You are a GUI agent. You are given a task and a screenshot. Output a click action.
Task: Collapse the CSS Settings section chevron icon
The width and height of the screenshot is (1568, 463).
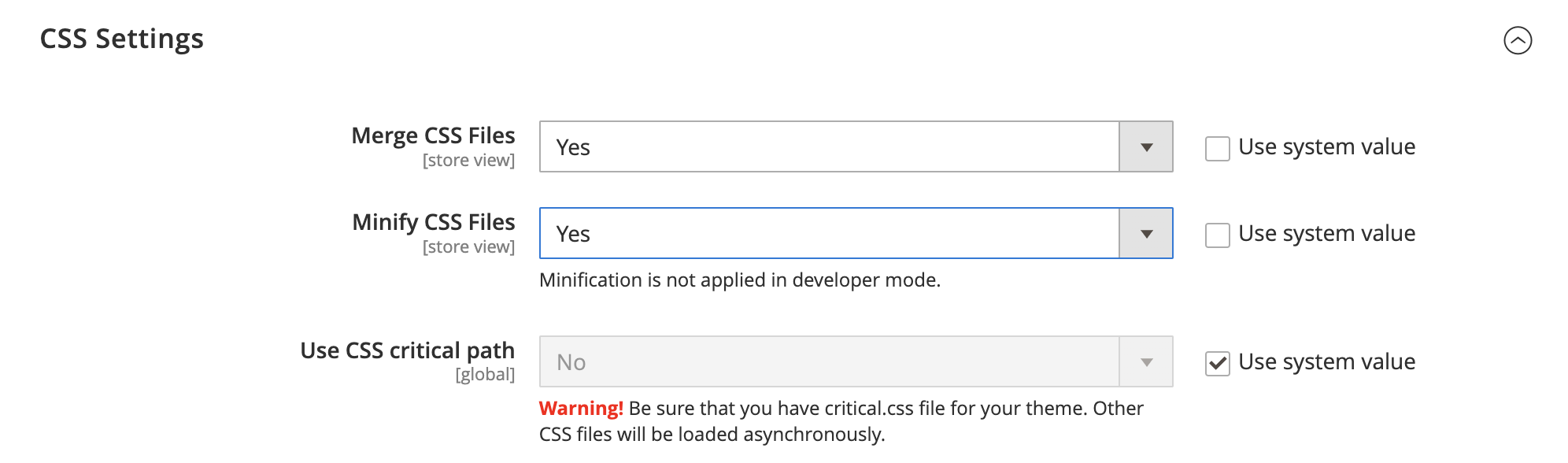(1518, 40)
